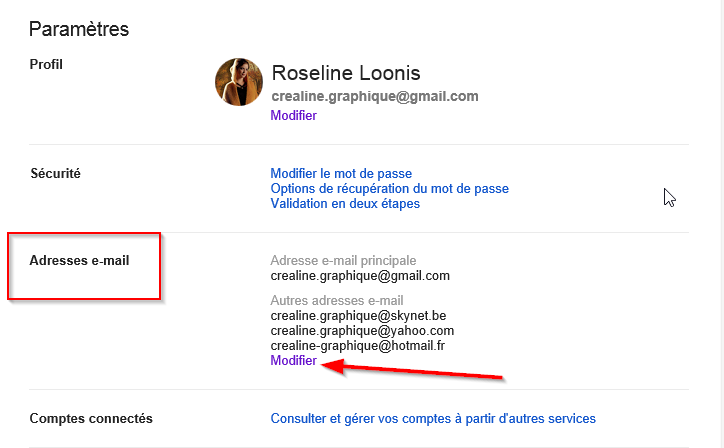
Task: Select crealine-graphique@hotmail.fr address
Action: point(358,345)
